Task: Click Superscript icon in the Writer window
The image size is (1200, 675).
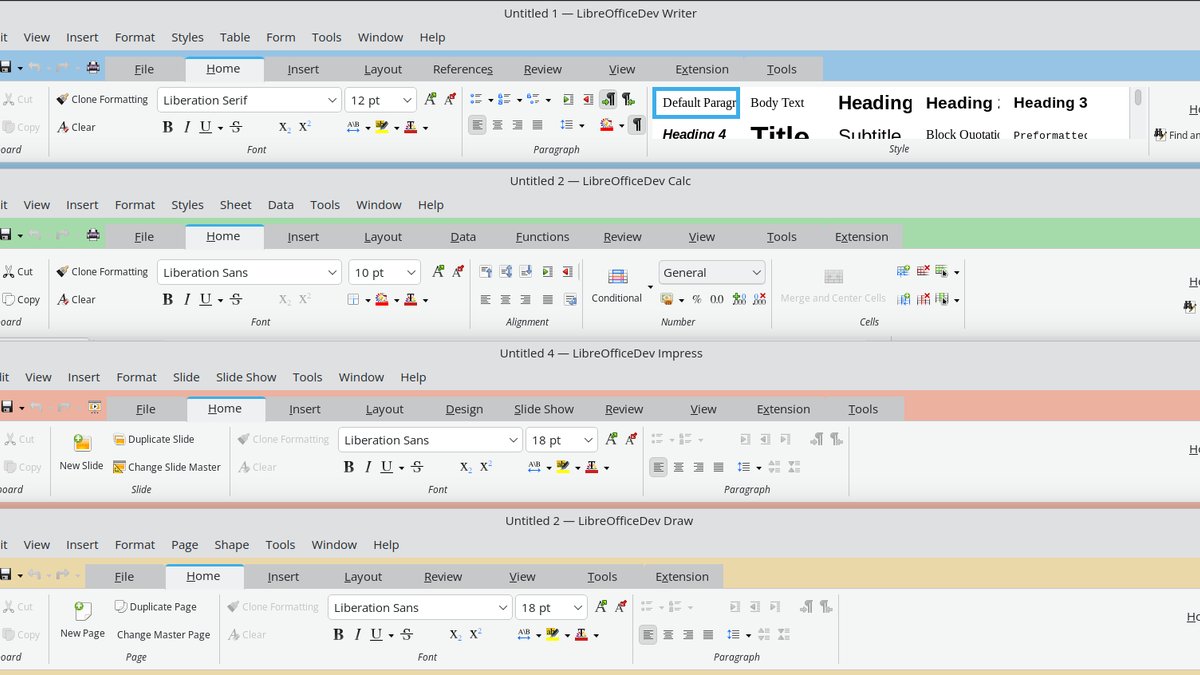Action: click(x=305, y=127)
